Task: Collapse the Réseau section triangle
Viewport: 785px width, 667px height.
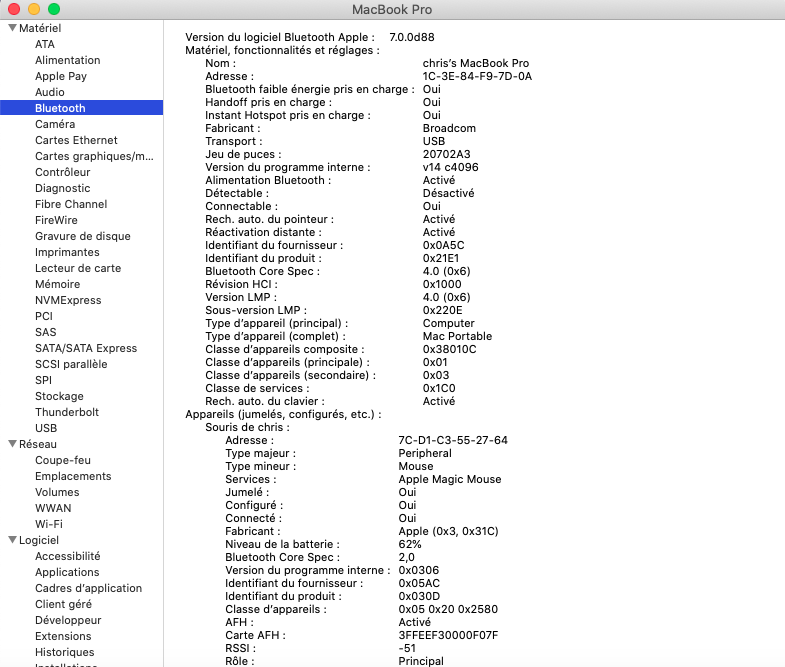Action: click(13, 444)
